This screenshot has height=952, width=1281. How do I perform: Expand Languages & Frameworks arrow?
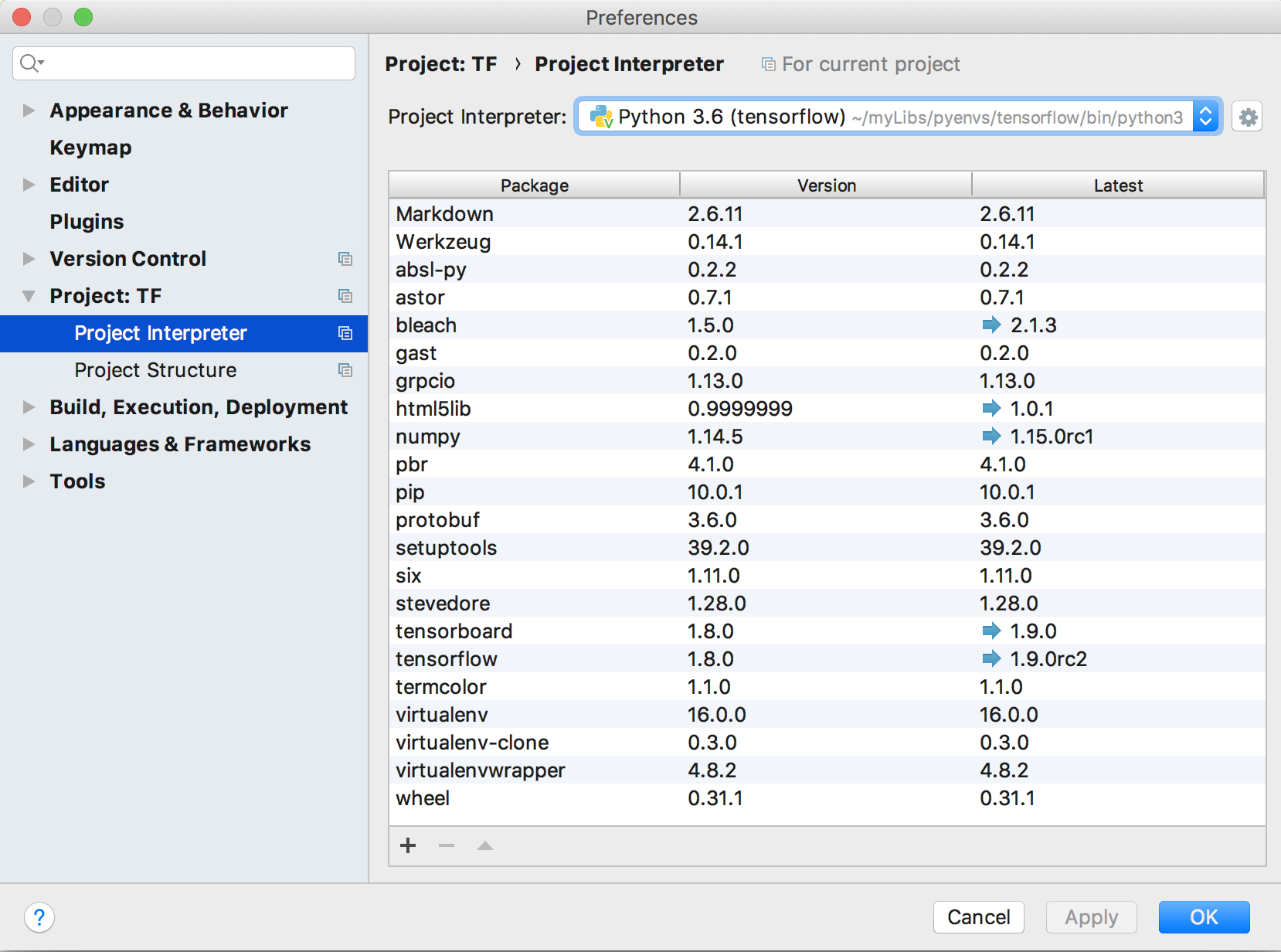pyautogui.click(x=29, y=444)
